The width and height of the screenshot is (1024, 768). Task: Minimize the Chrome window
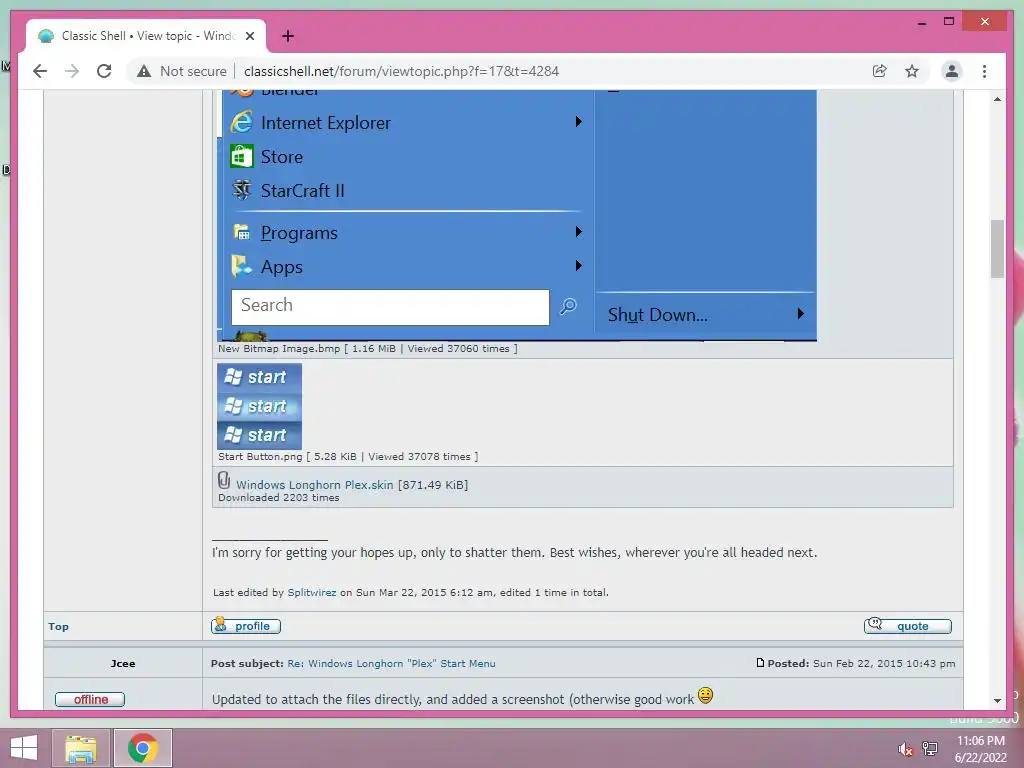pyautogui.click(x=922, y=22)
